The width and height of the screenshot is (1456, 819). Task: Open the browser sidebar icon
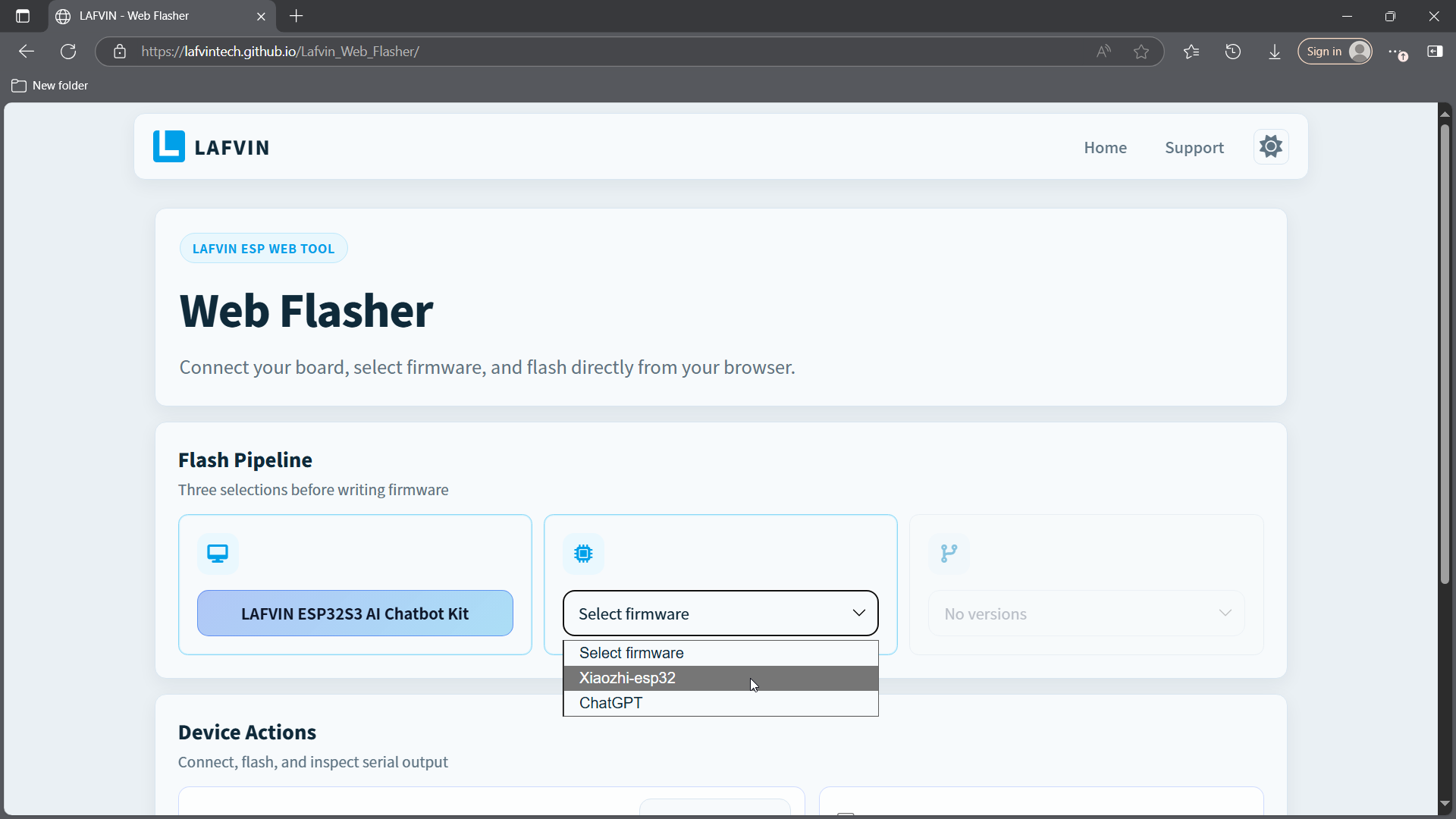(1435, 52)
